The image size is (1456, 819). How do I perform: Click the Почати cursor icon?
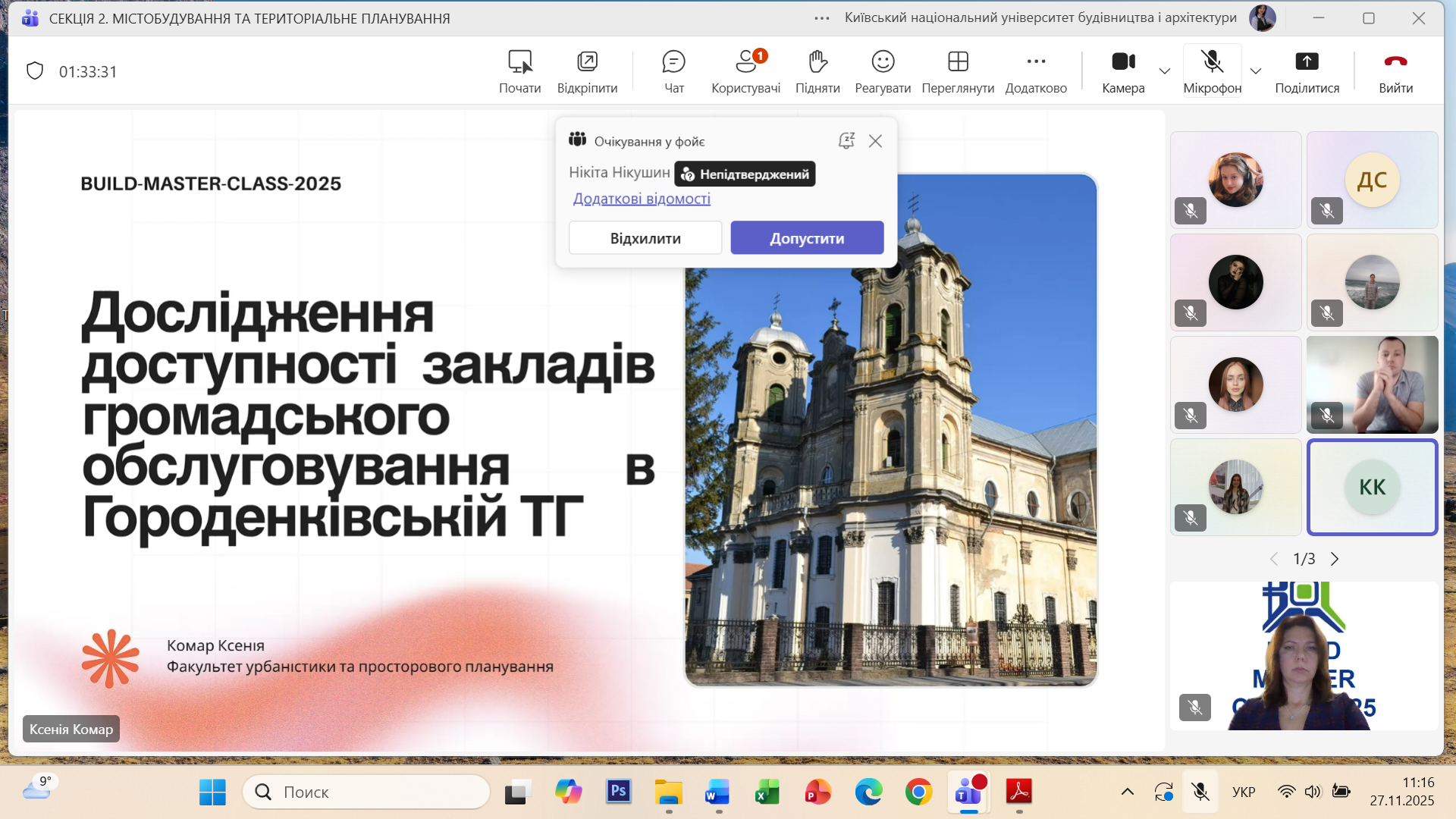point(519,71)
